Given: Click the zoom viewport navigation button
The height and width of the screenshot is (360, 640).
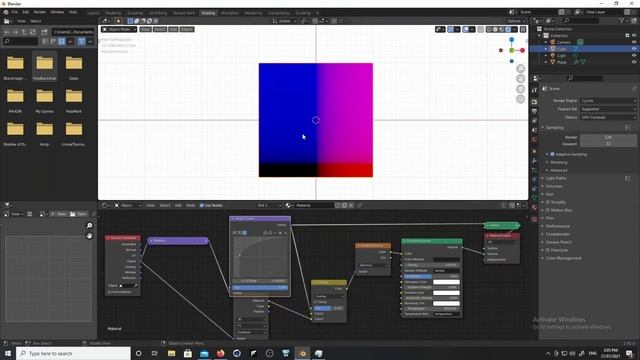Looking at the screenshot, I should pos(520,69).
